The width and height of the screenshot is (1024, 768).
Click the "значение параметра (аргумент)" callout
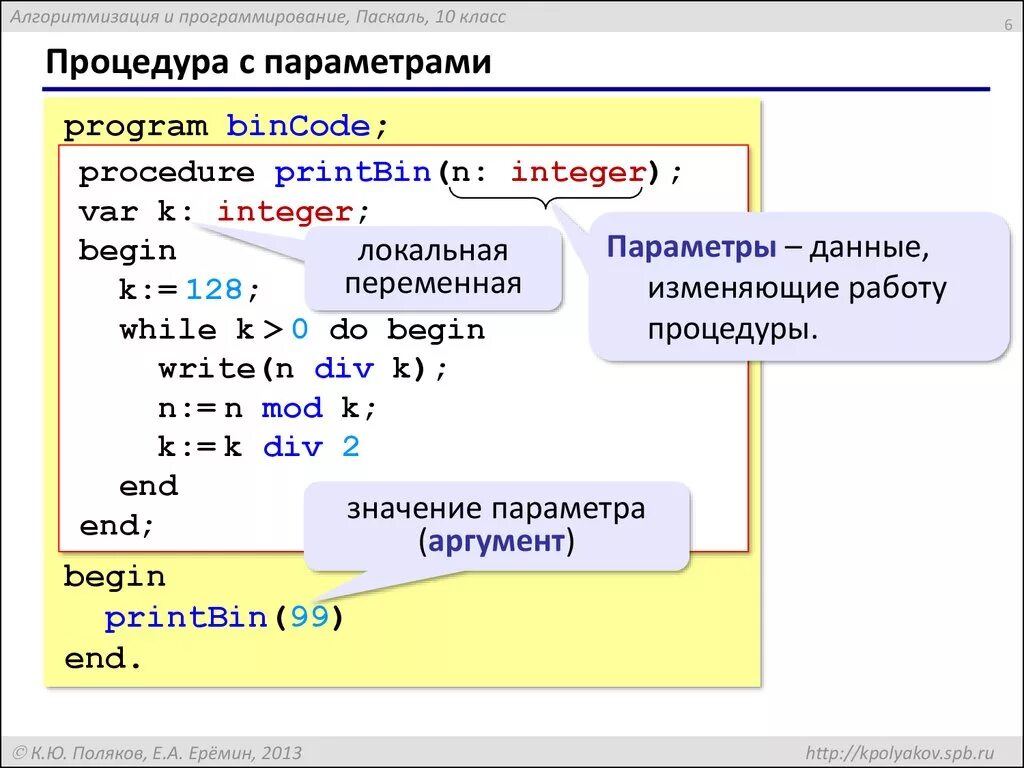(496, 526)
